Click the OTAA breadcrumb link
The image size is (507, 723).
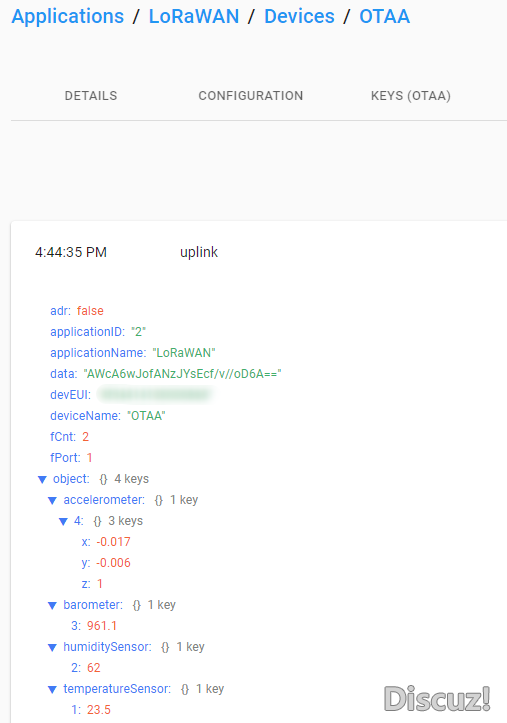point(384,17)
